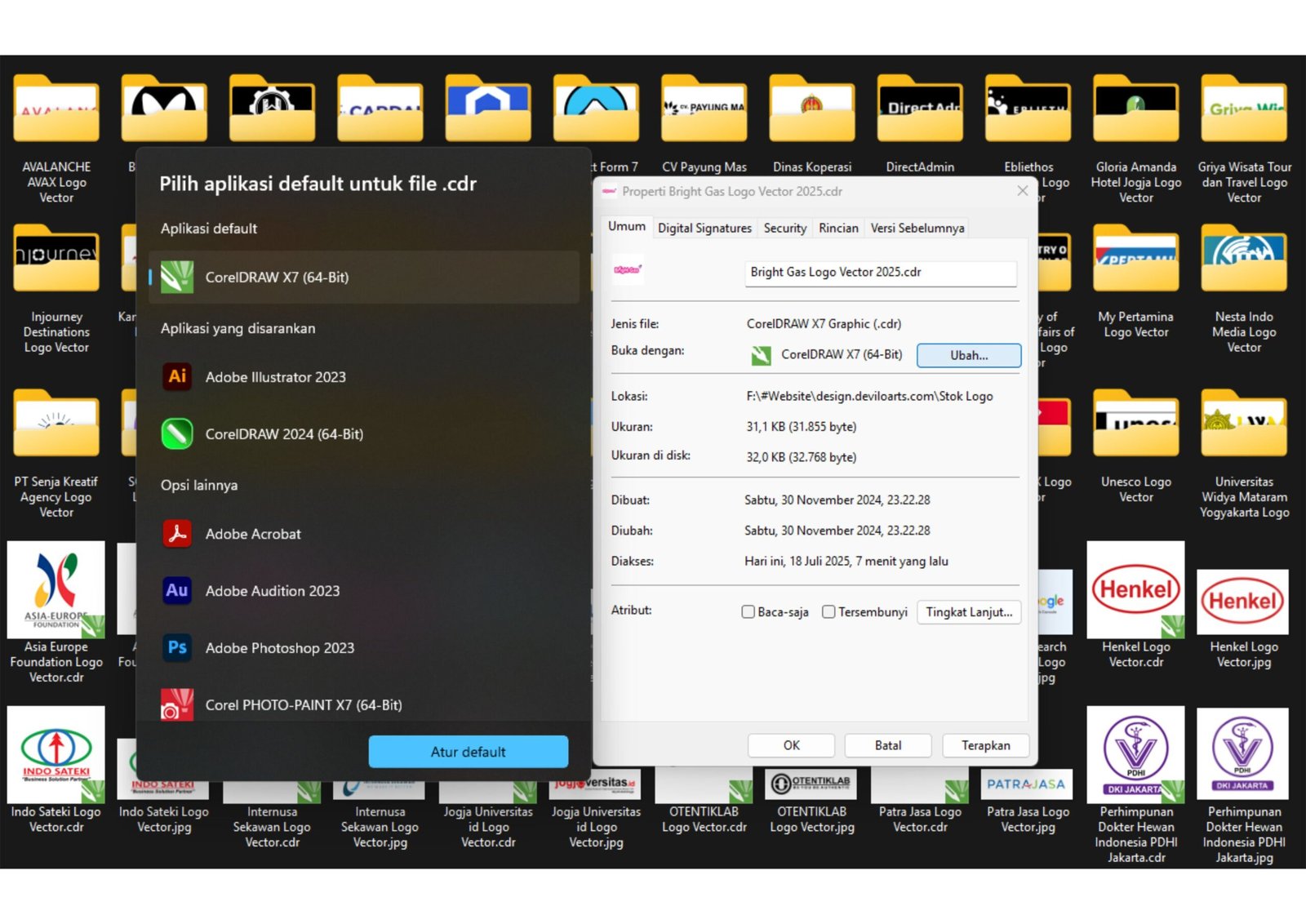Toggle the Tersembunyi checkbox
Image resolution: width=1306 pixels, height=924 pixels.
tap(828, 612)
